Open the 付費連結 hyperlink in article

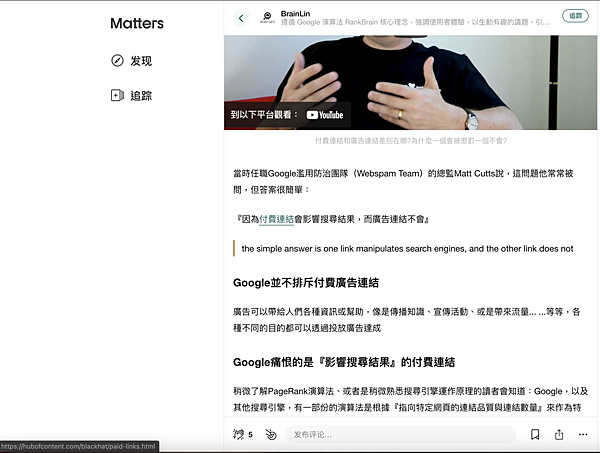[276, 219]
